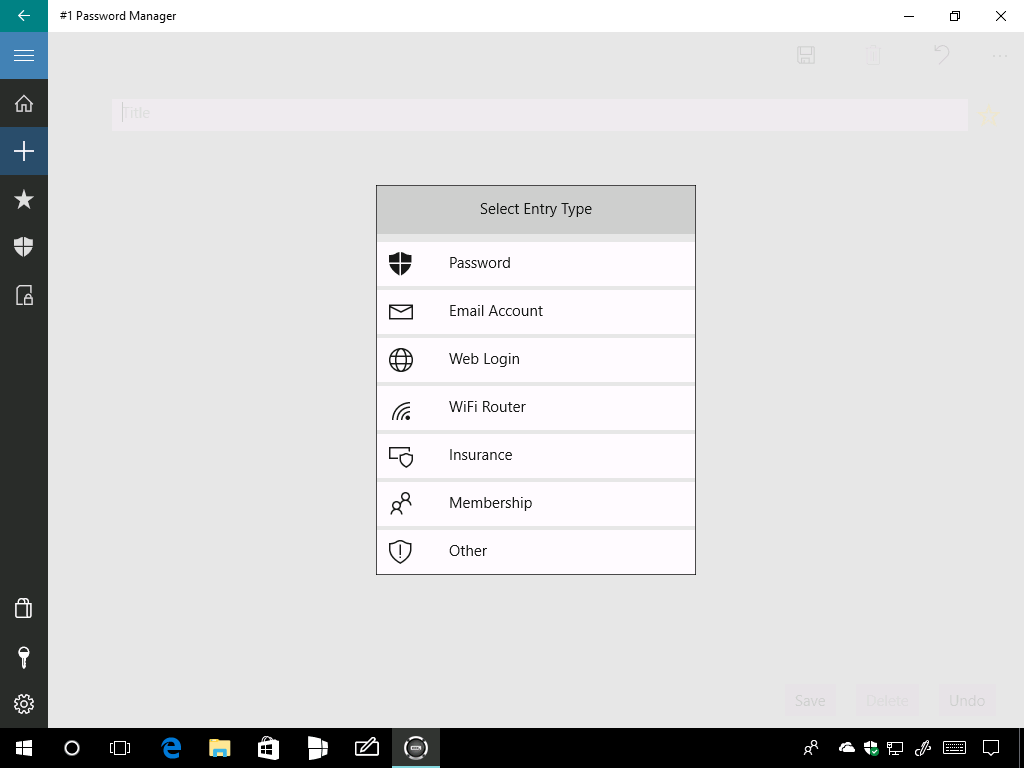
Task: Pick Membership entry type
Action: pos(536,504)
